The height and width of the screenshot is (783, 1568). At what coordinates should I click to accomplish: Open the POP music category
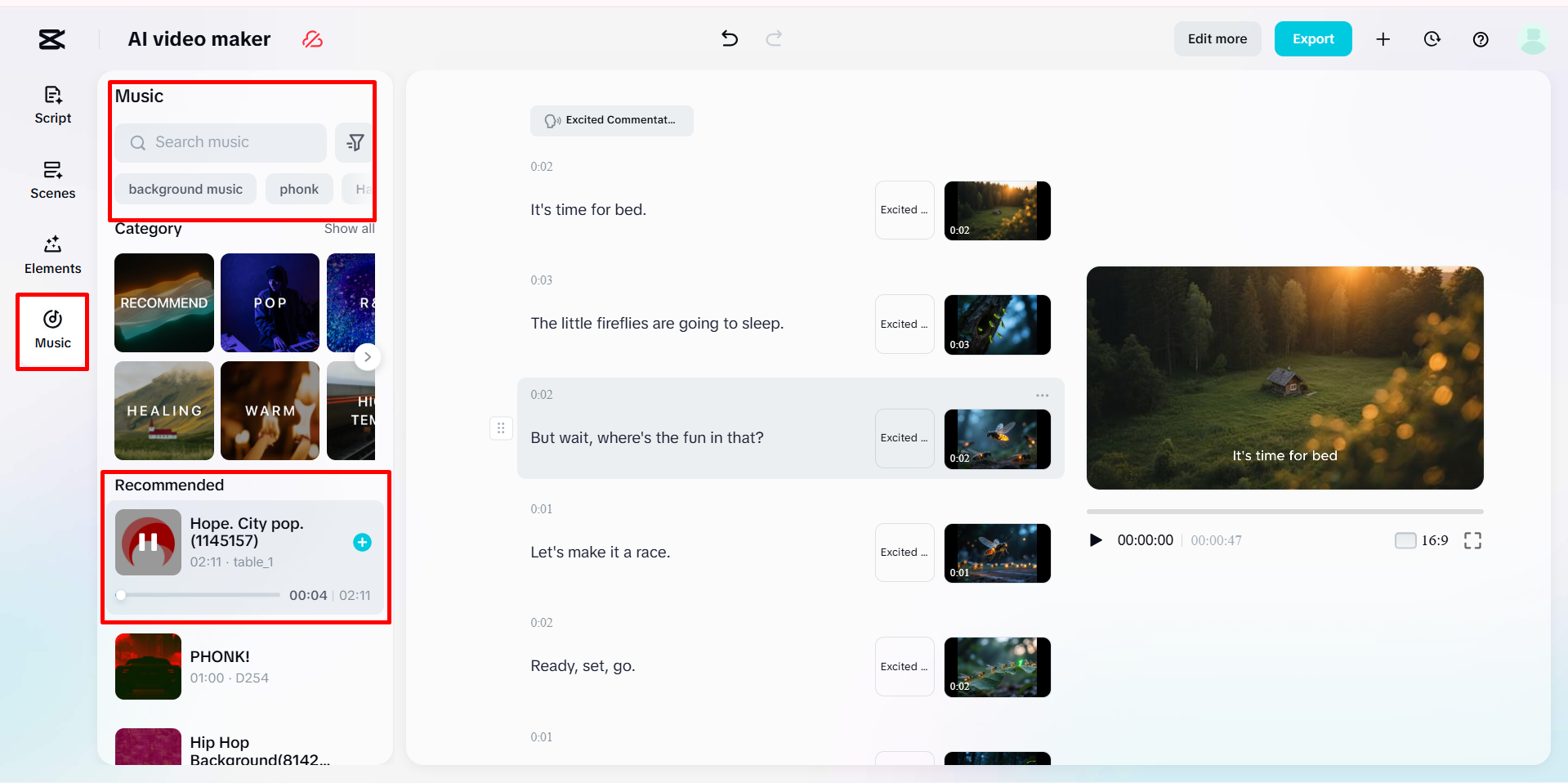pos(270,302)
